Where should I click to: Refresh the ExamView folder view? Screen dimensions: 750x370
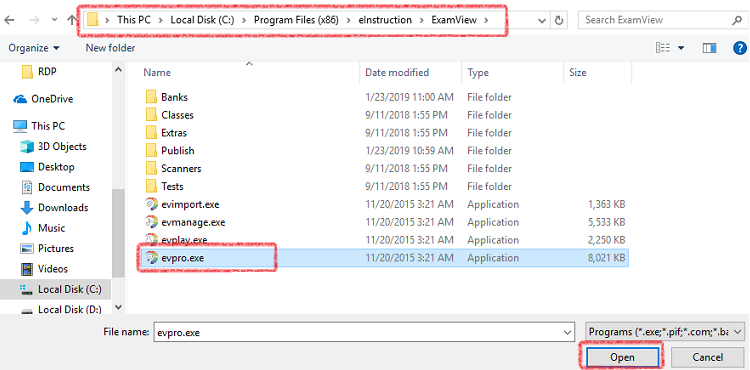pos(558,21)
